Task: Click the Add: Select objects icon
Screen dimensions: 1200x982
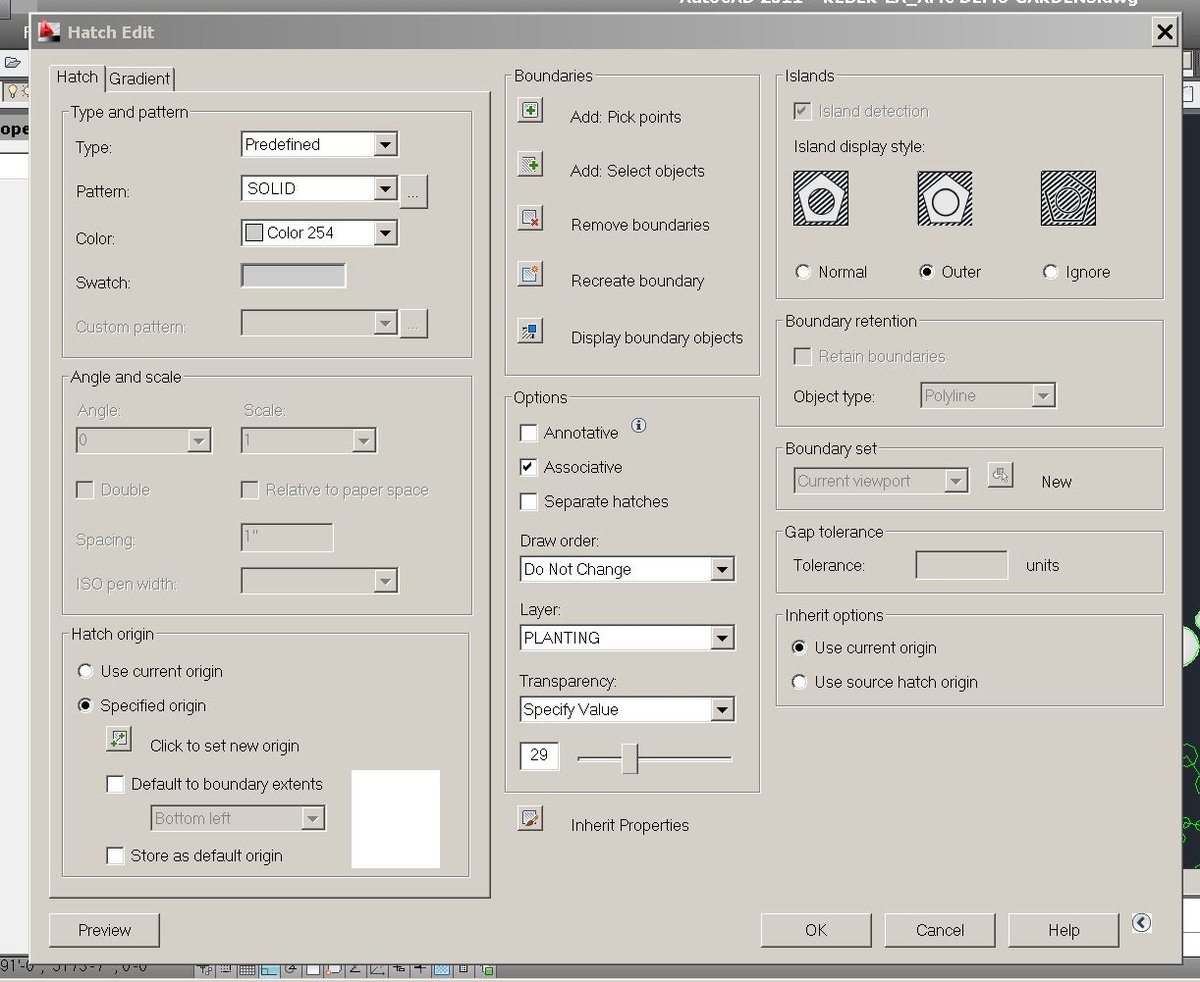Action: click(x=530, y=163)
